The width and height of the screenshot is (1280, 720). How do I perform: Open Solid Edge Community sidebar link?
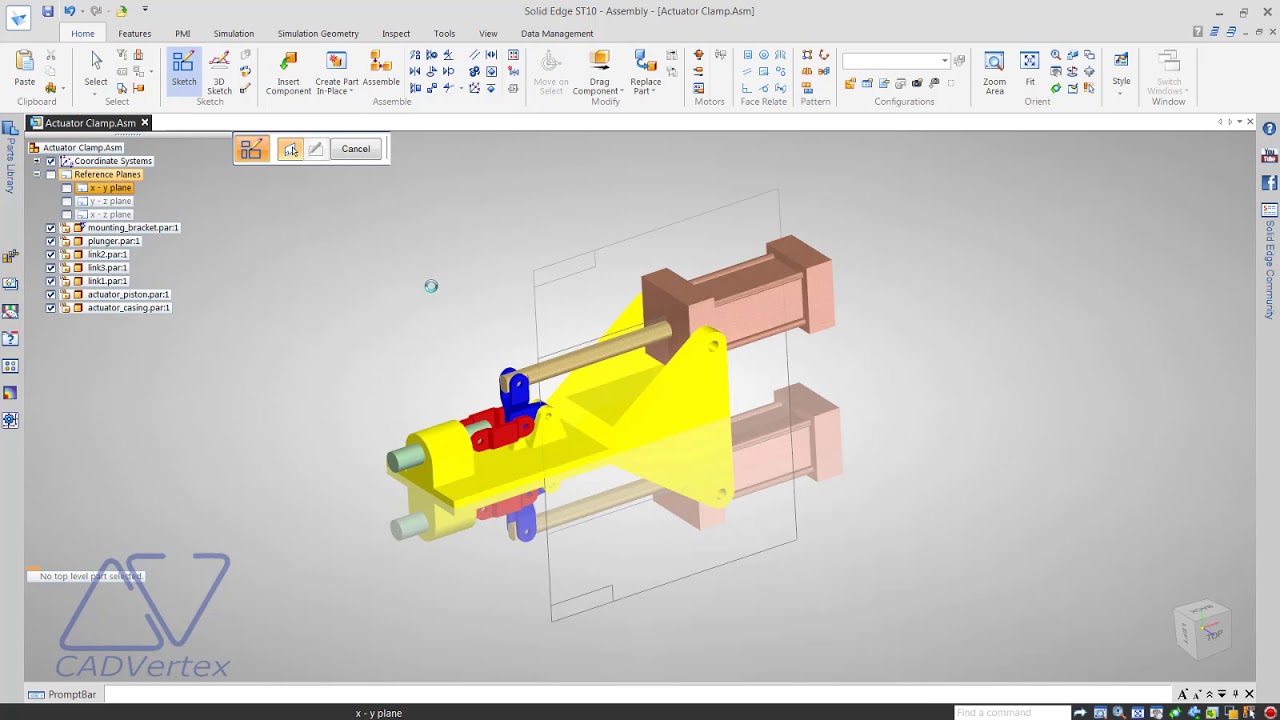[x=1269, y=262]
